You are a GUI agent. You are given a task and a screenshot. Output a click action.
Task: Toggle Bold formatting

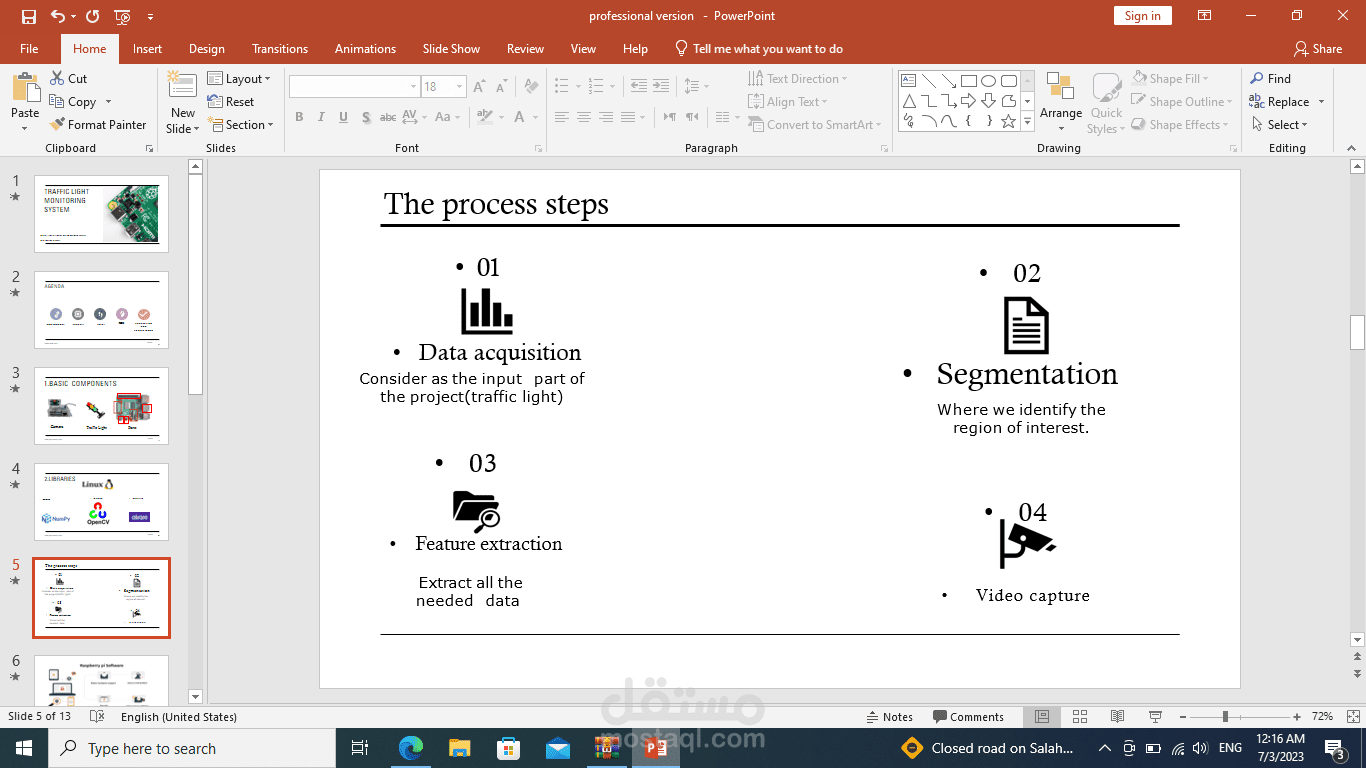click(x=298, y=117)
